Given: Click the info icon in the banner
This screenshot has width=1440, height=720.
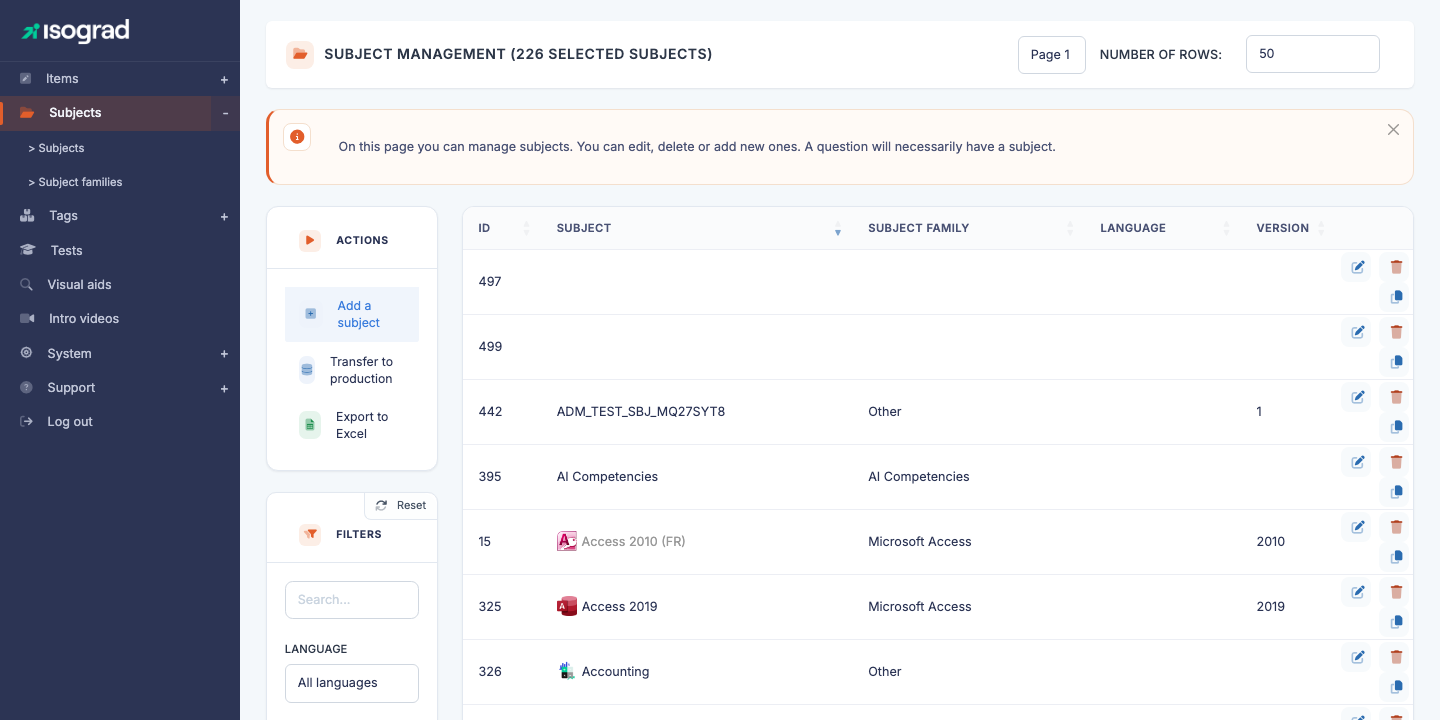Looking at the screenshot, I should tap(297, 137).
